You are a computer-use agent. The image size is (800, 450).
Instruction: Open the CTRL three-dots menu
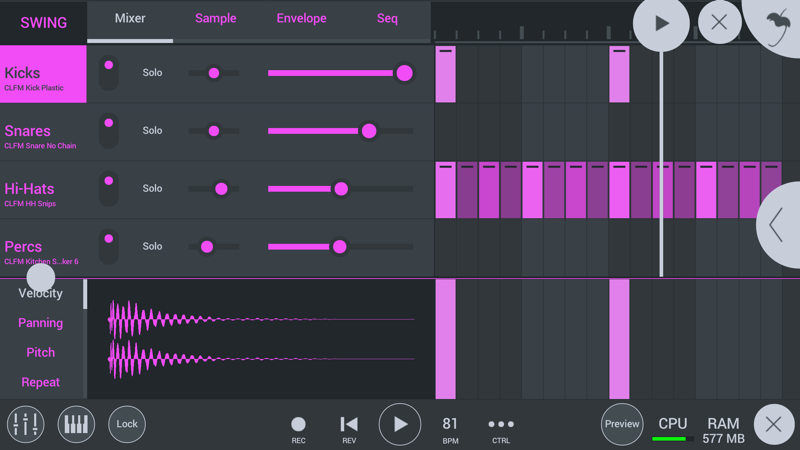pos(501,425)
